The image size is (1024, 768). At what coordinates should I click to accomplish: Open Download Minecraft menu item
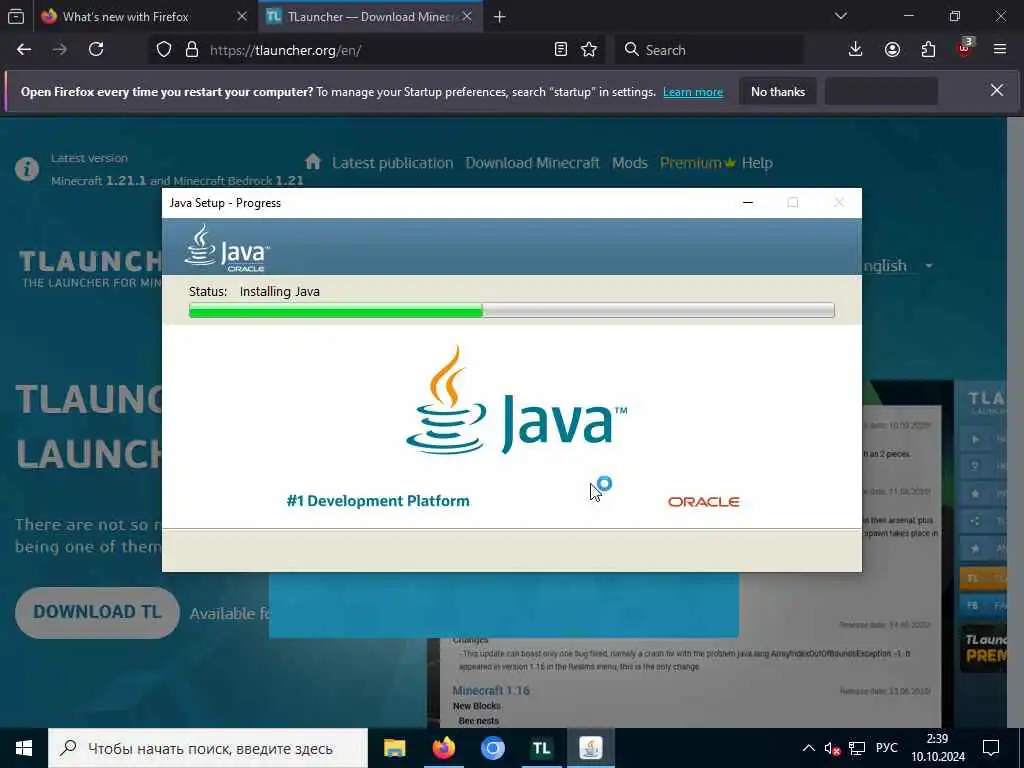pyautogui.click(x=532, y=163)
